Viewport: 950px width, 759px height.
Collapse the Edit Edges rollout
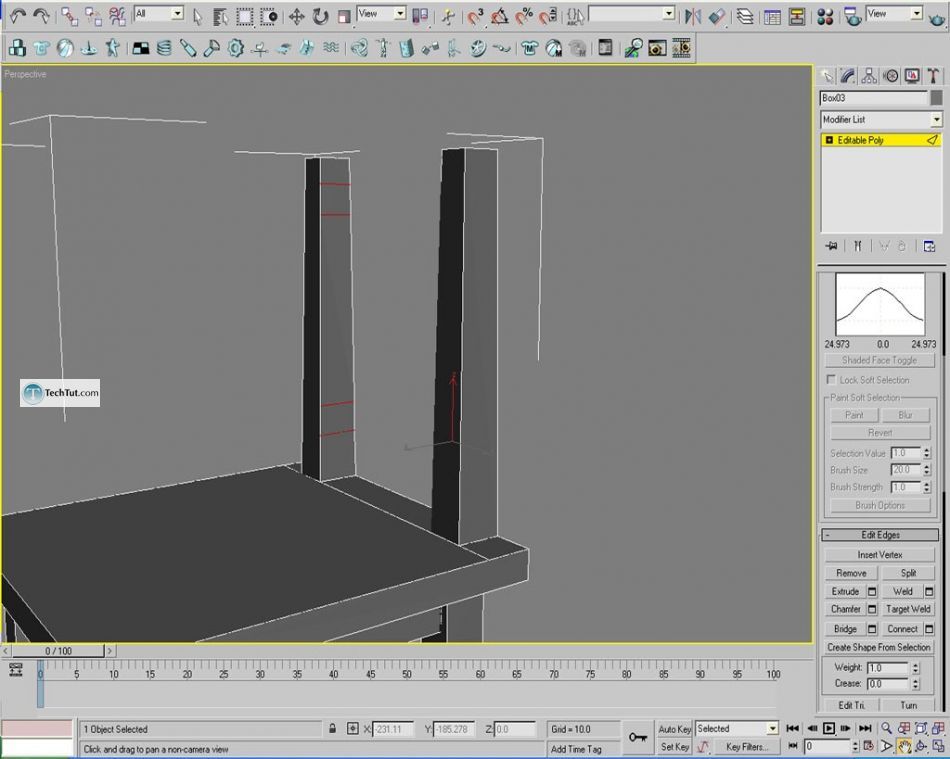pos(880,535)
